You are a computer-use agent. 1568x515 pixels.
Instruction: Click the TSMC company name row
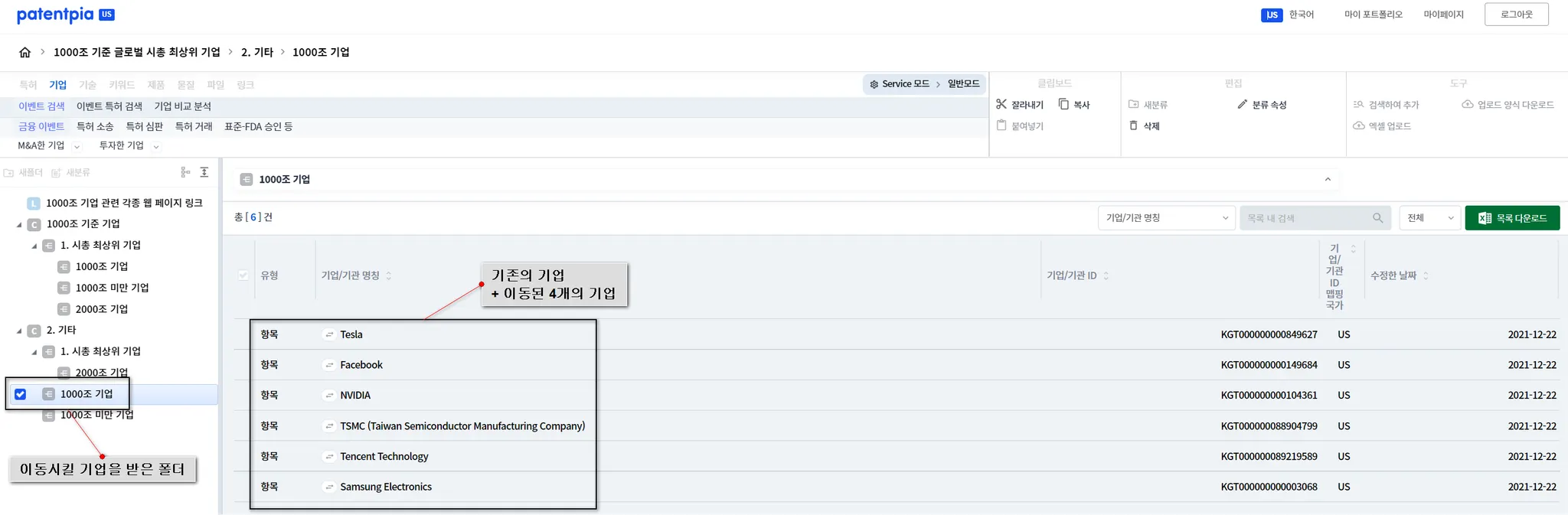(462, 426)
